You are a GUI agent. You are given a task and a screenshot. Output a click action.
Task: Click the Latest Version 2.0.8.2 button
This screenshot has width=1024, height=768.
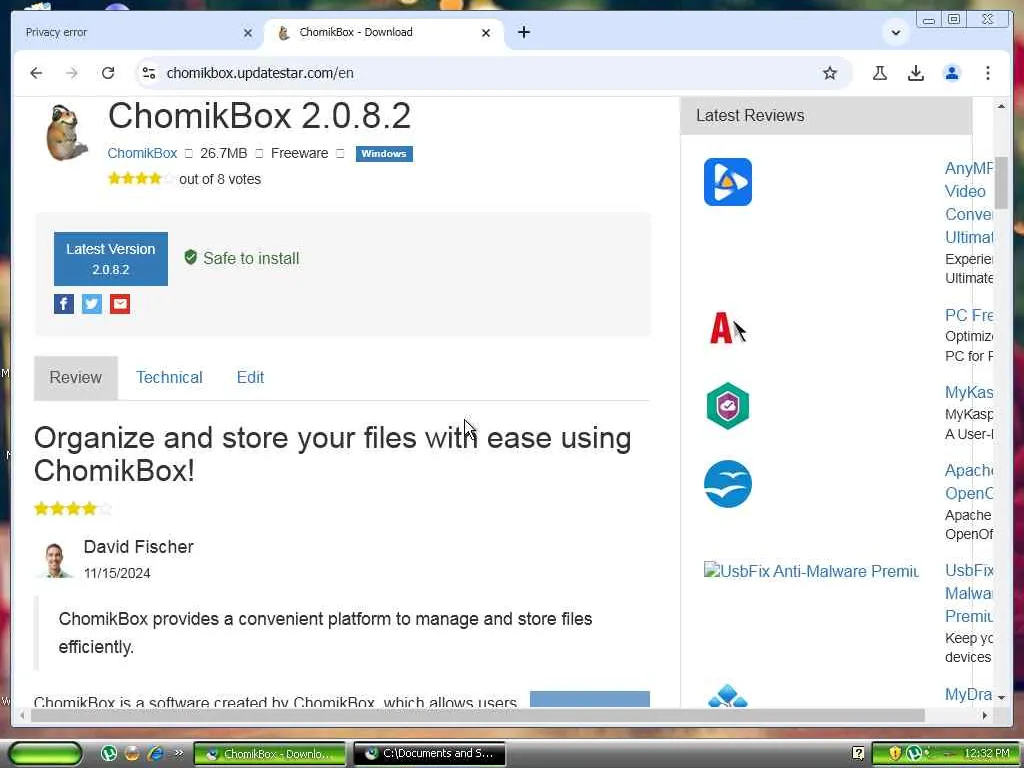point(110,259)
